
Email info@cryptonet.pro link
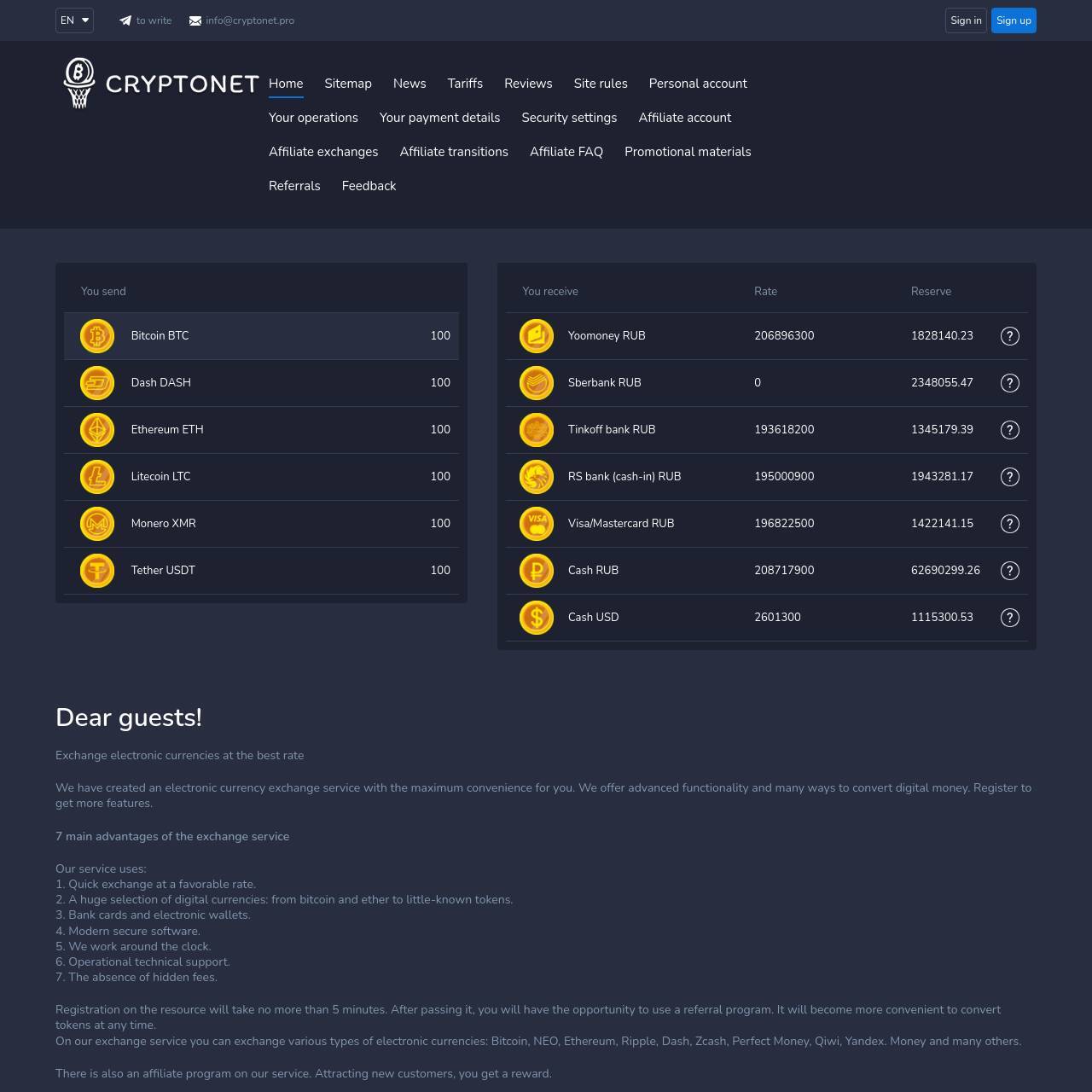[x=249, y=20]
